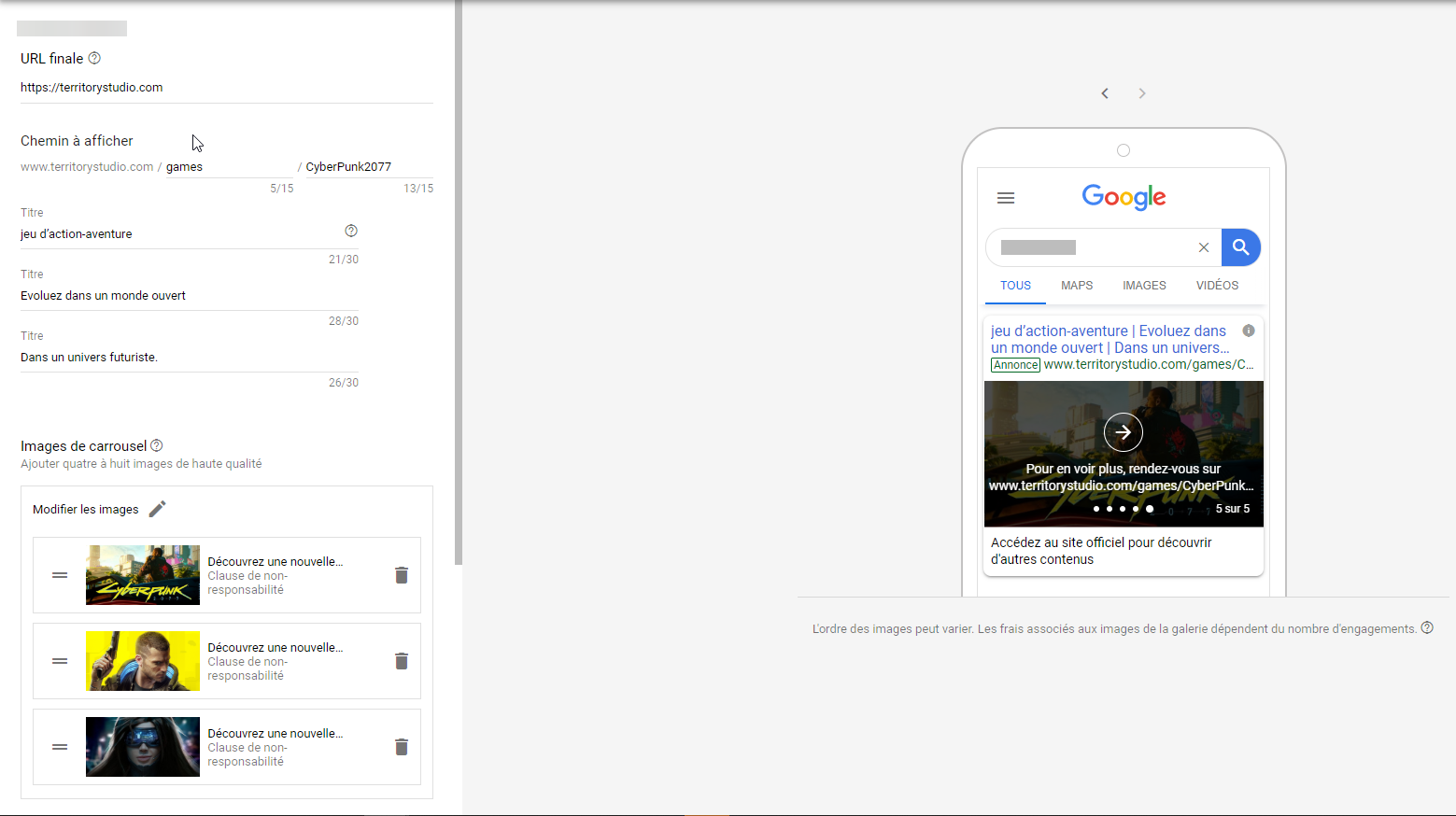Image resolution: width=1456 pixels, height=816 pixels.
Task: Click the URL finale input field
Action: tap(226, 88)
